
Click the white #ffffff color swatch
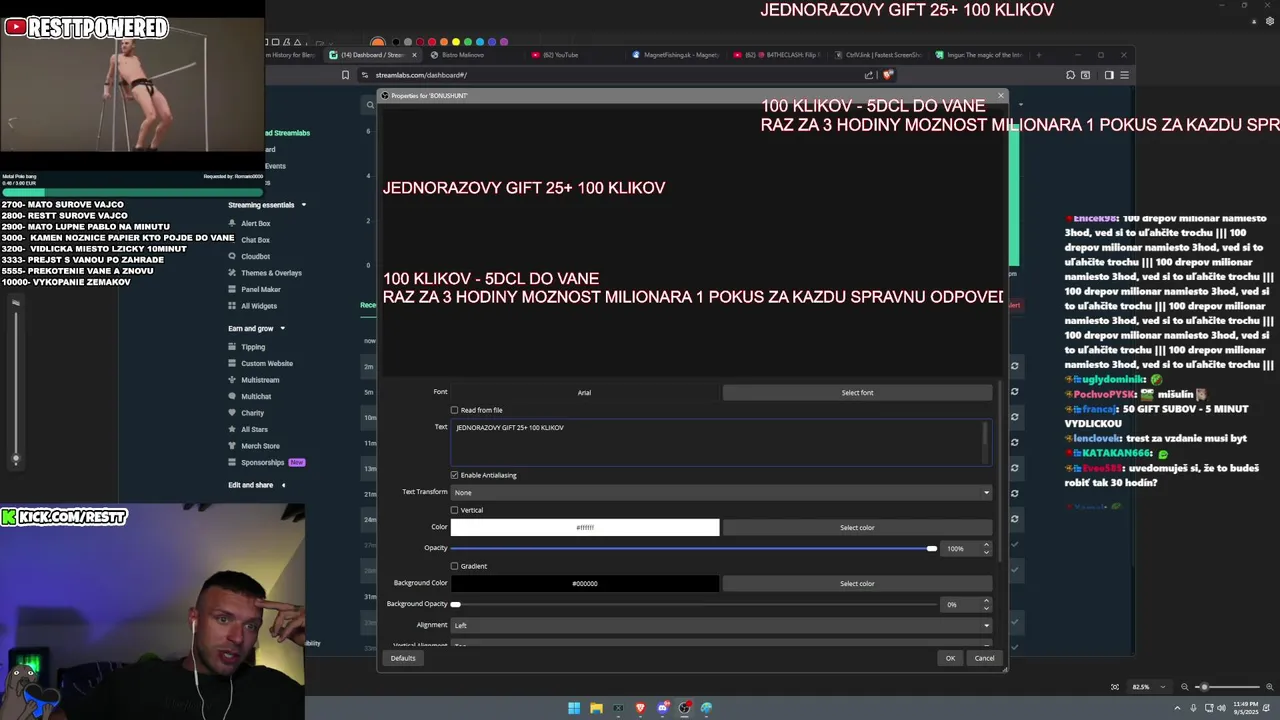585,527
